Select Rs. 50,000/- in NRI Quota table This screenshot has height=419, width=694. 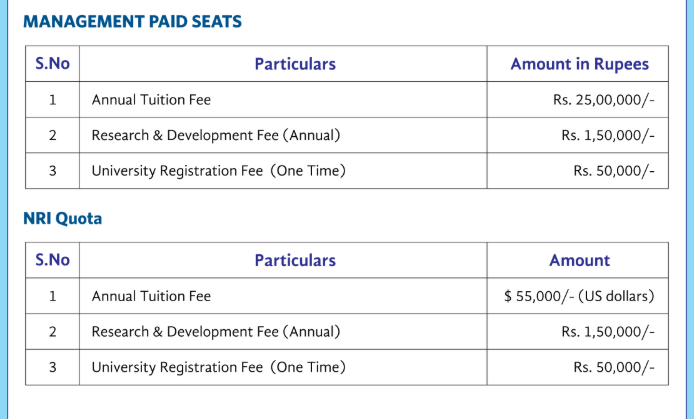pyautogui.click(x=614, y=367)
